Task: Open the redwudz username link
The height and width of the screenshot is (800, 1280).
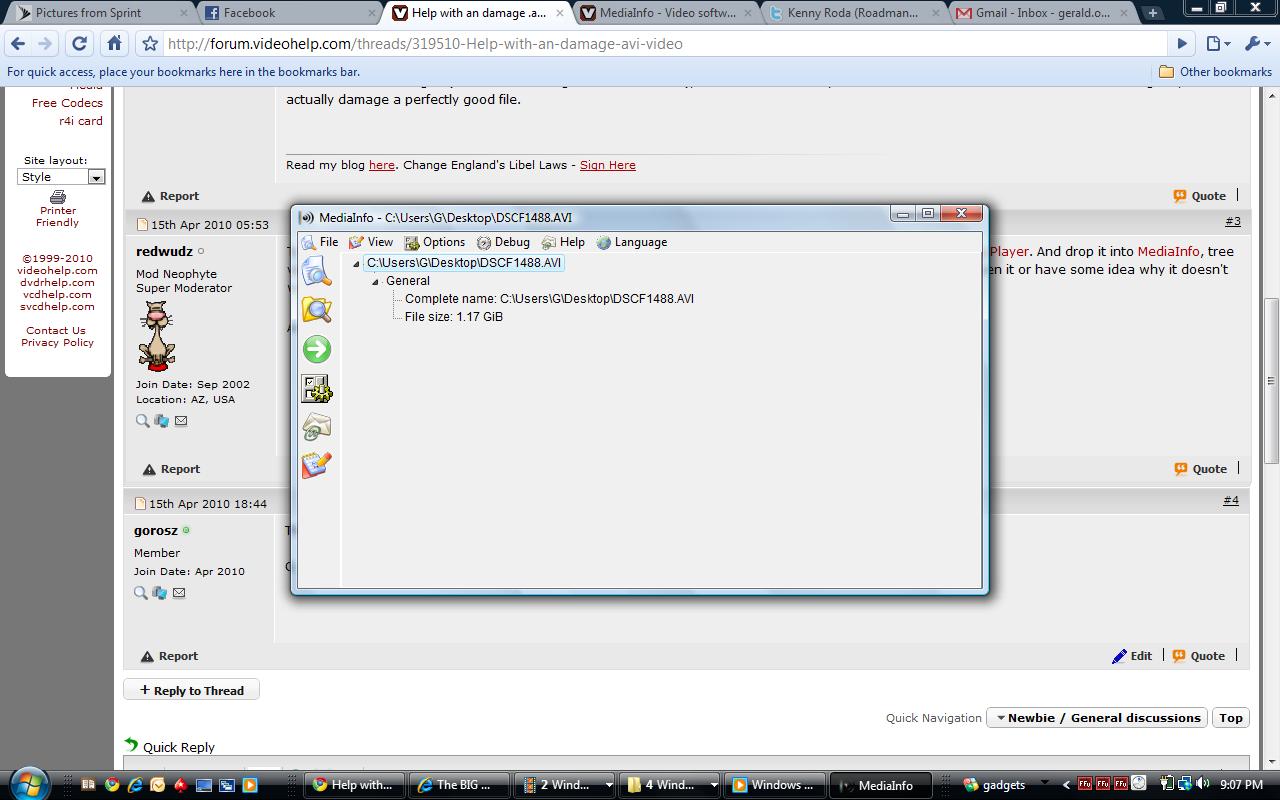Action: (164, 251)
